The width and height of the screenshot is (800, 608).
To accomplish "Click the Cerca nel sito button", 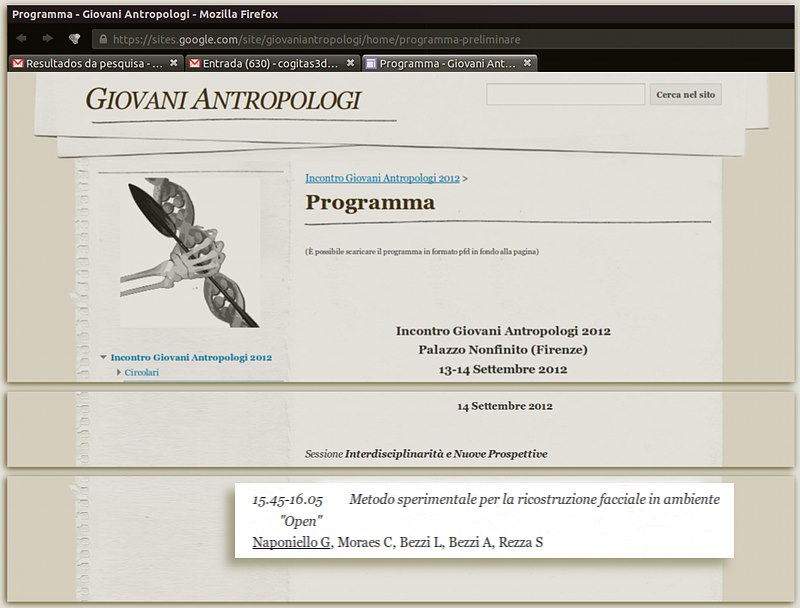I will click(687, 94).
